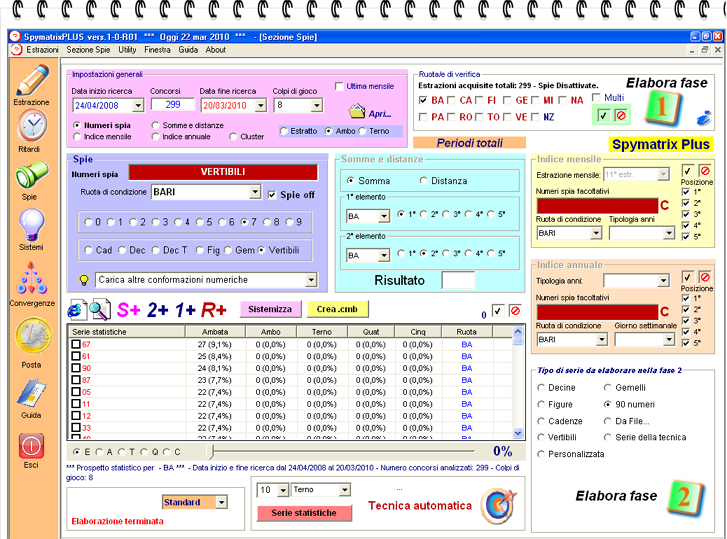The image size is (727, 539).
Task: Click the check-all icon above statistics table
Action: (497, 311)
